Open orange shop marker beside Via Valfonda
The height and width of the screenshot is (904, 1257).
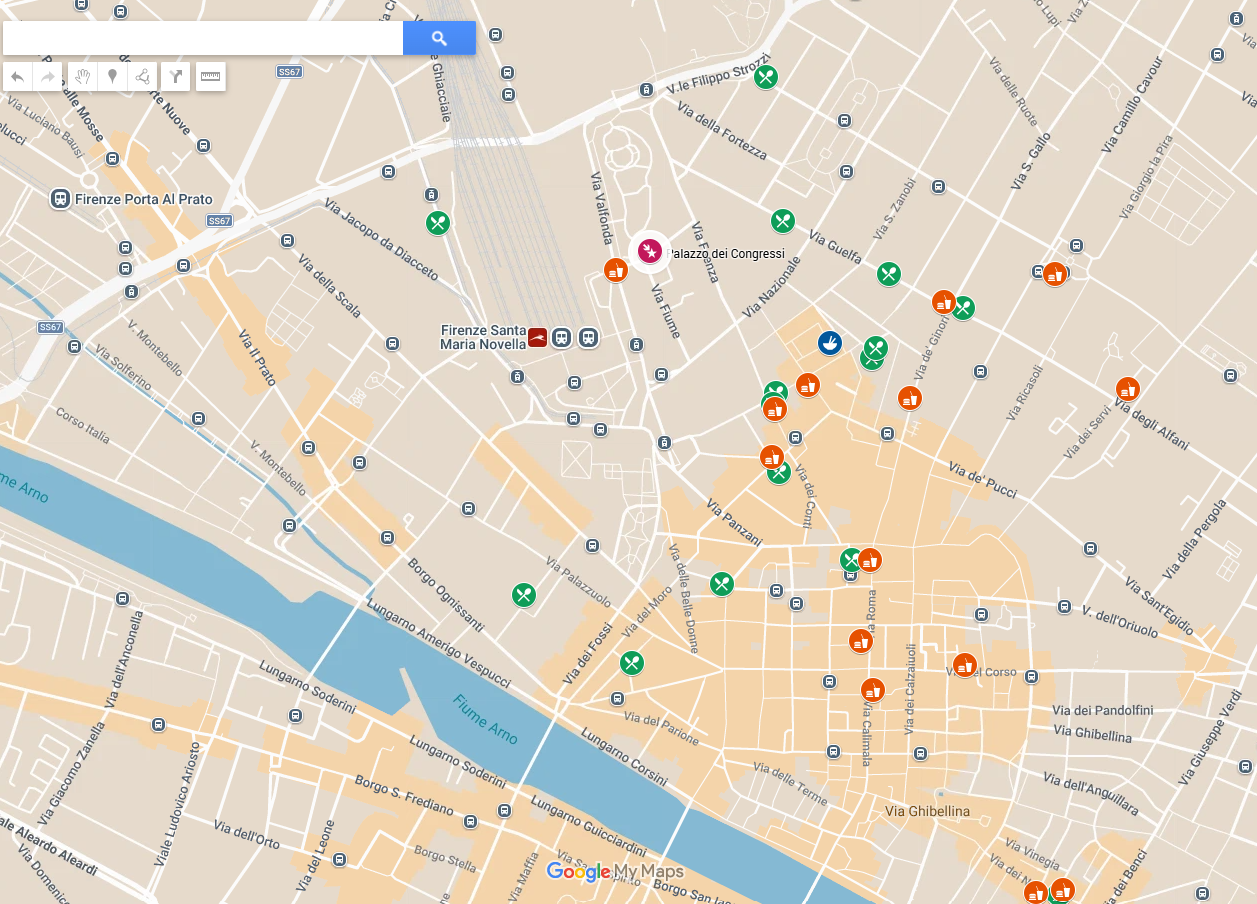[616, 270]
